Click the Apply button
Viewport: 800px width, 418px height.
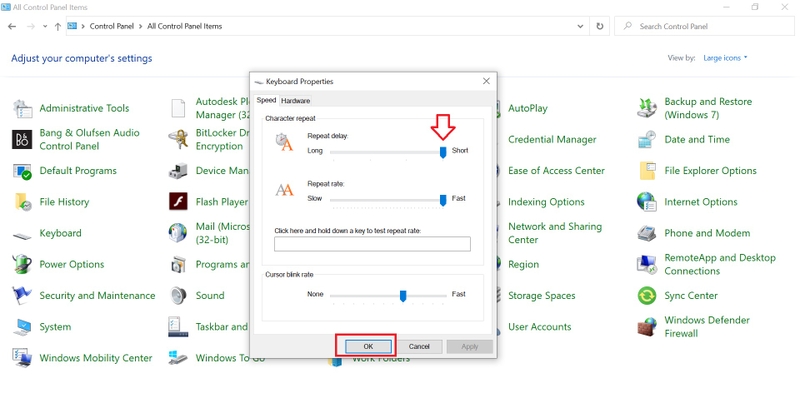click(469, 347)
